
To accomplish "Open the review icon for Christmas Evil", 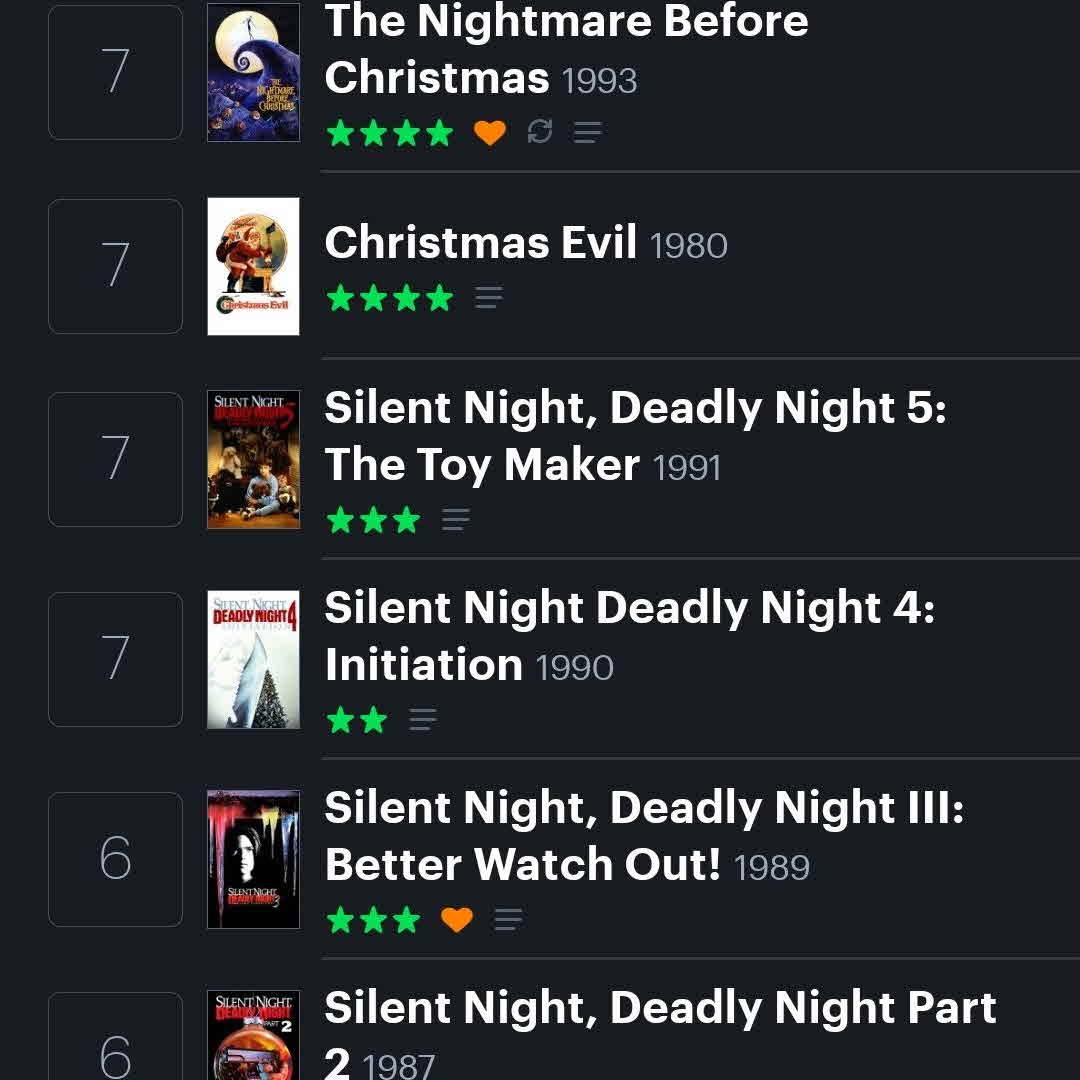I will click(488, 298).
